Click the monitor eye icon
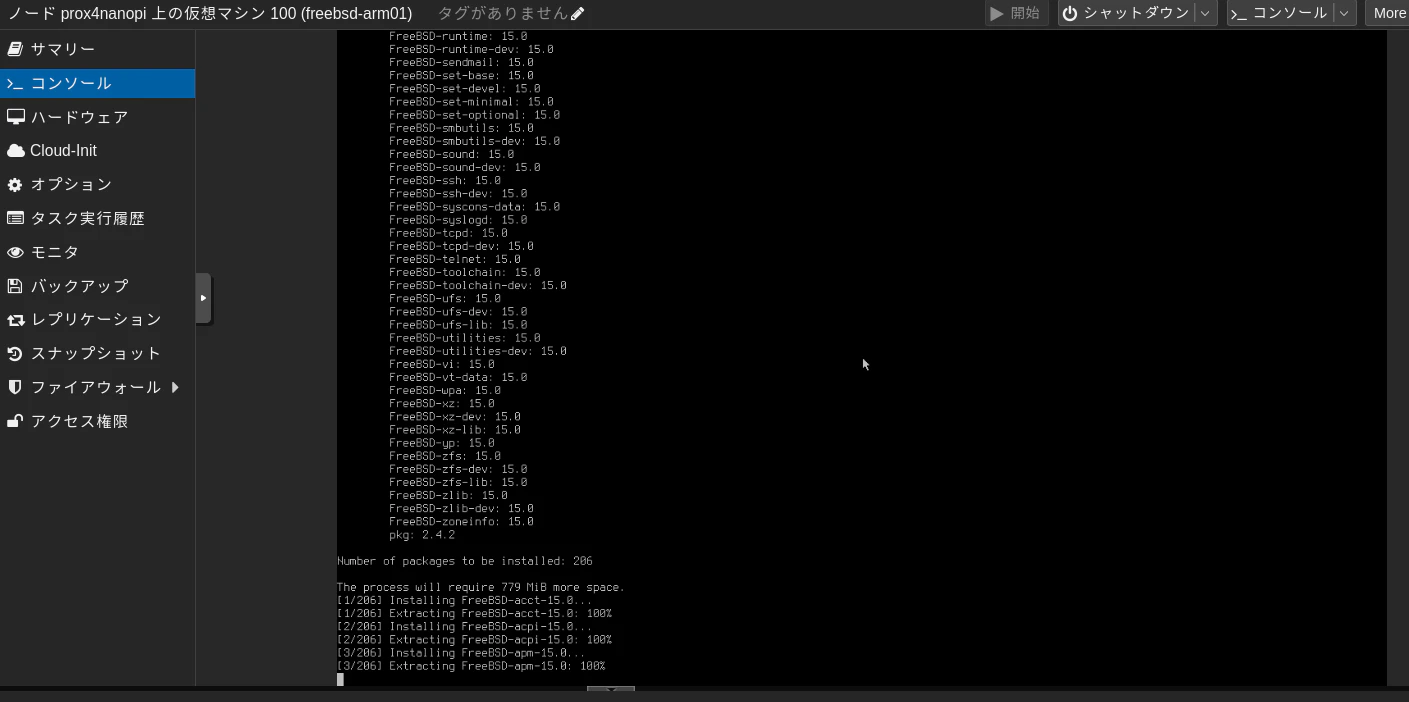 point(15,252)
